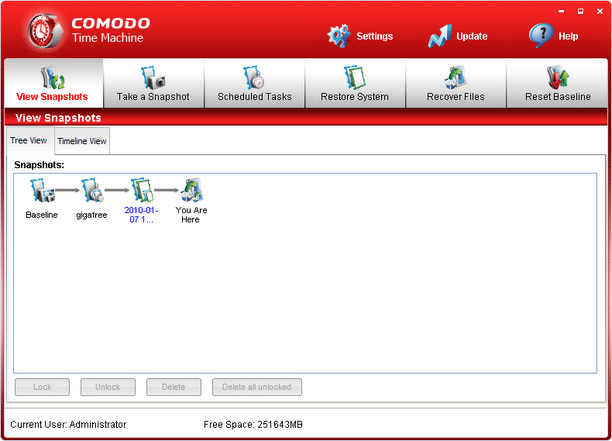The width and height of the screenshot is (612, 441).
Task: Click the Help text link
Action: (x=568, y=36)
